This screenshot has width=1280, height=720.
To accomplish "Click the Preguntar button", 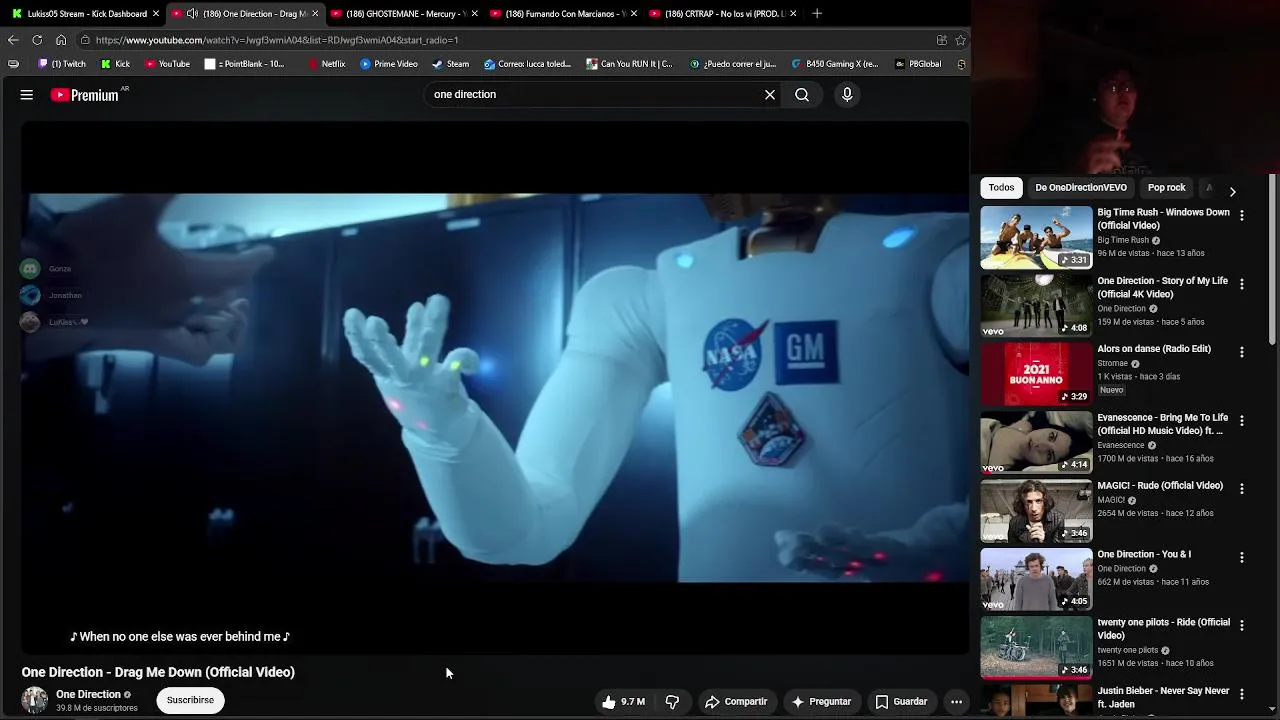I will point(821,702).
